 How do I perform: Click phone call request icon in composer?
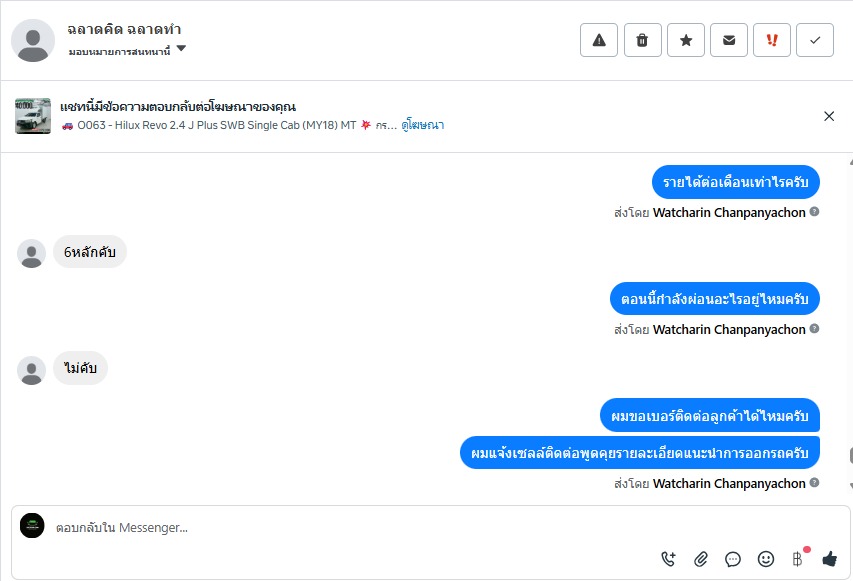pyautogui.click(x=668, y=559)
